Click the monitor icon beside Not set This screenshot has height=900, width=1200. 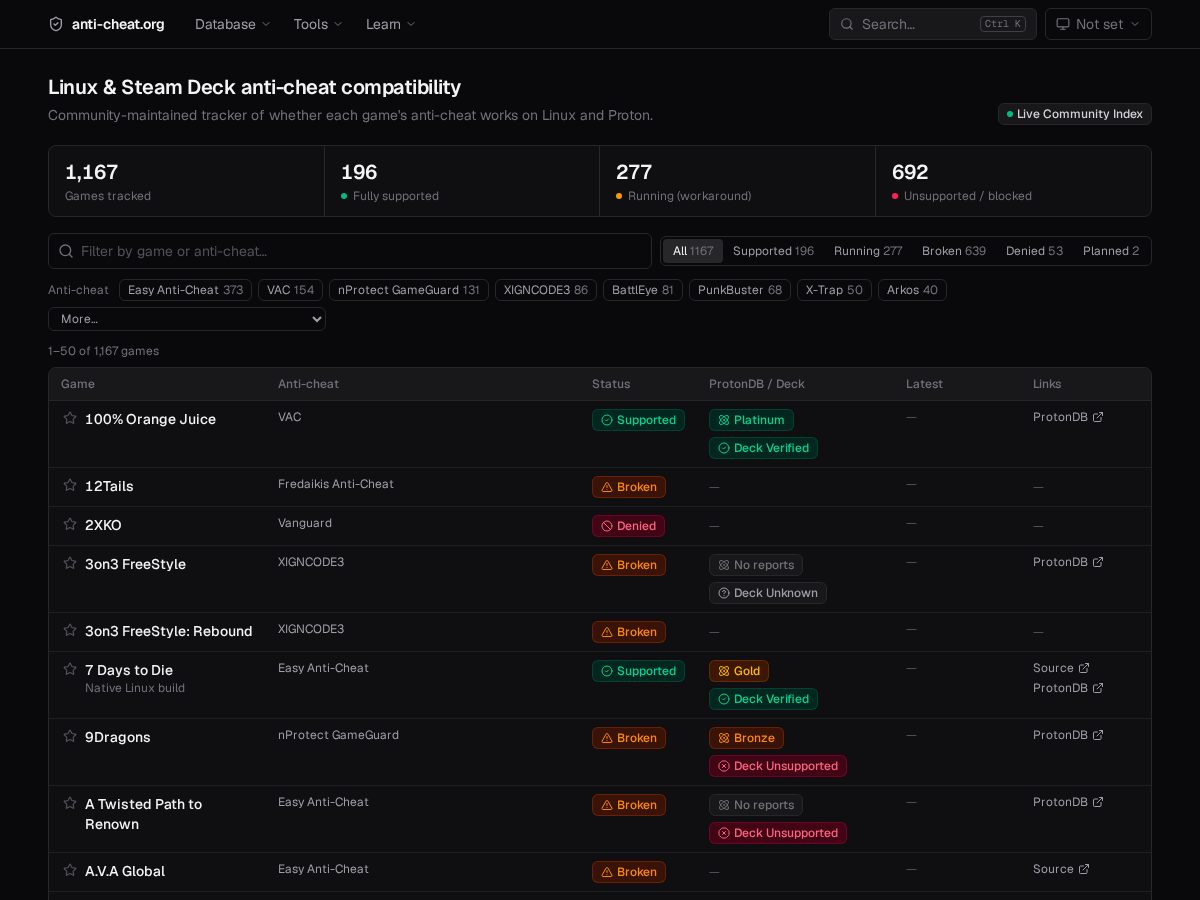[x=1063, y=24]
